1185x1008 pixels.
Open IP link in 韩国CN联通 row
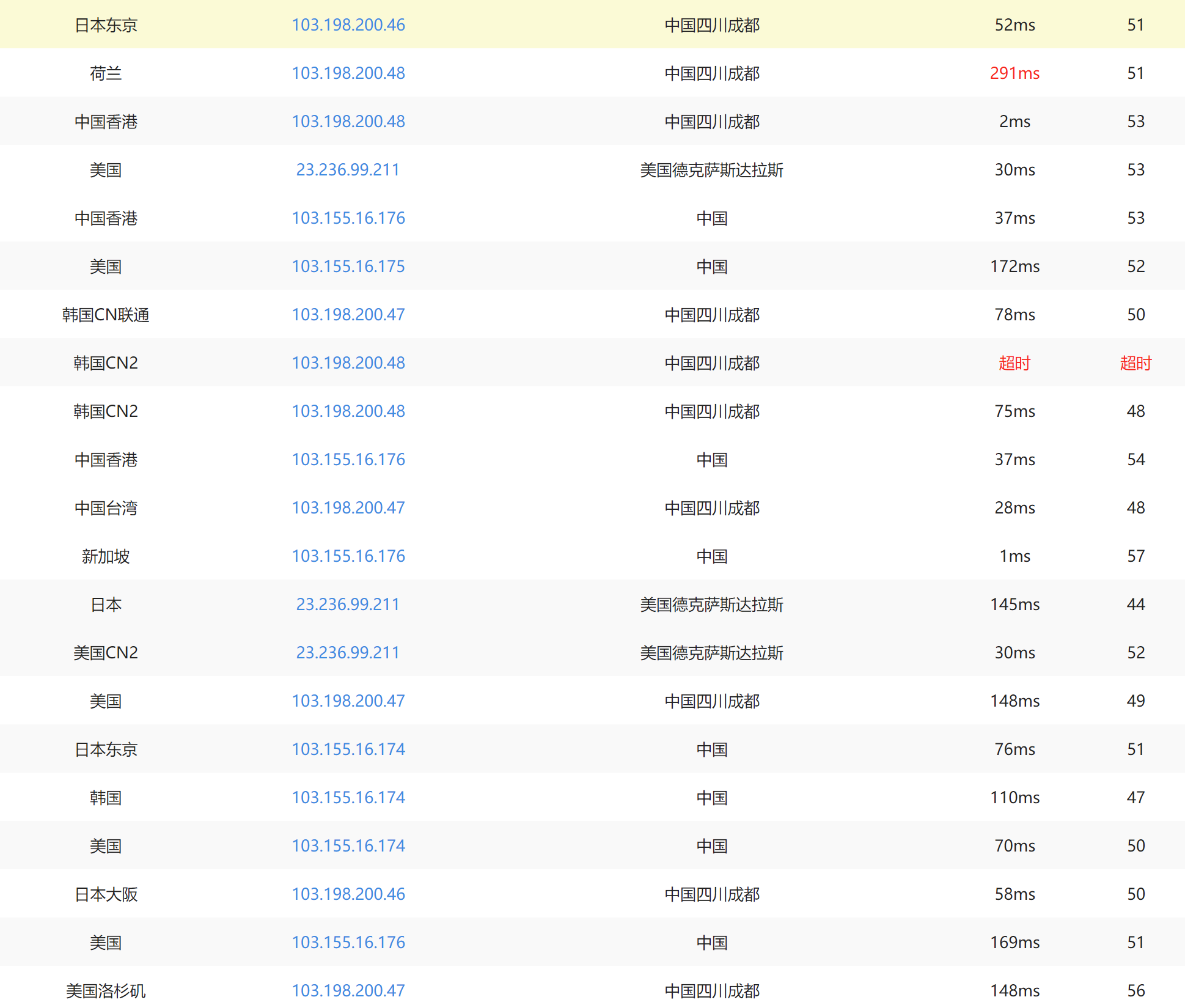(x=348, y=315)
